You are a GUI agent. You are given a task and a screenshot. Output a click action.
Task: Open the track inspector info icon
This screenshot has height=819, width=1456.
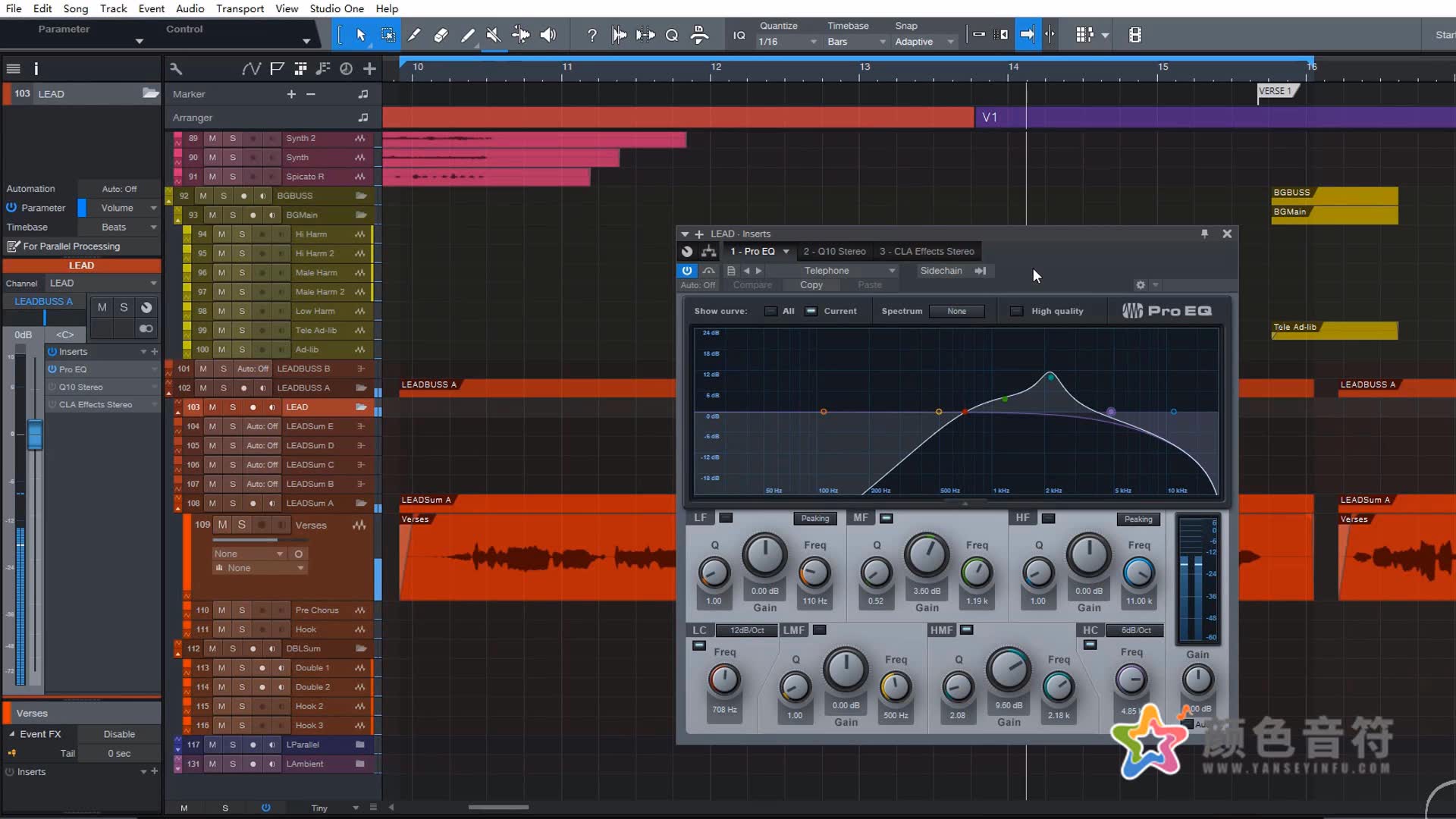(36, 69)
